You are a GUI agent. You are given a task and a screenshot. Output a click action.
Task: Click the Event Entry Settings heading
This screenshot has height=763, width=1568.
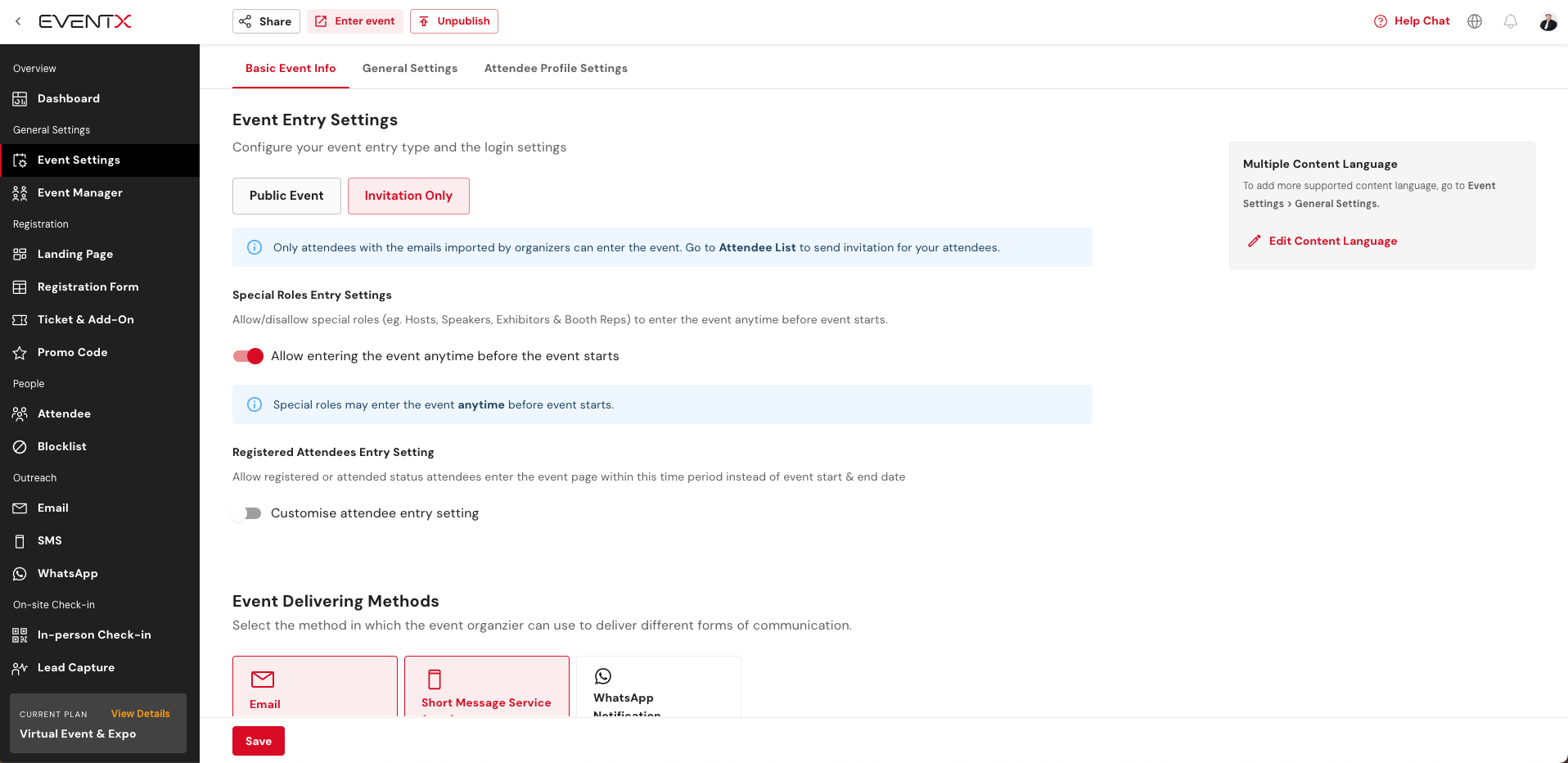click(315, 120)
